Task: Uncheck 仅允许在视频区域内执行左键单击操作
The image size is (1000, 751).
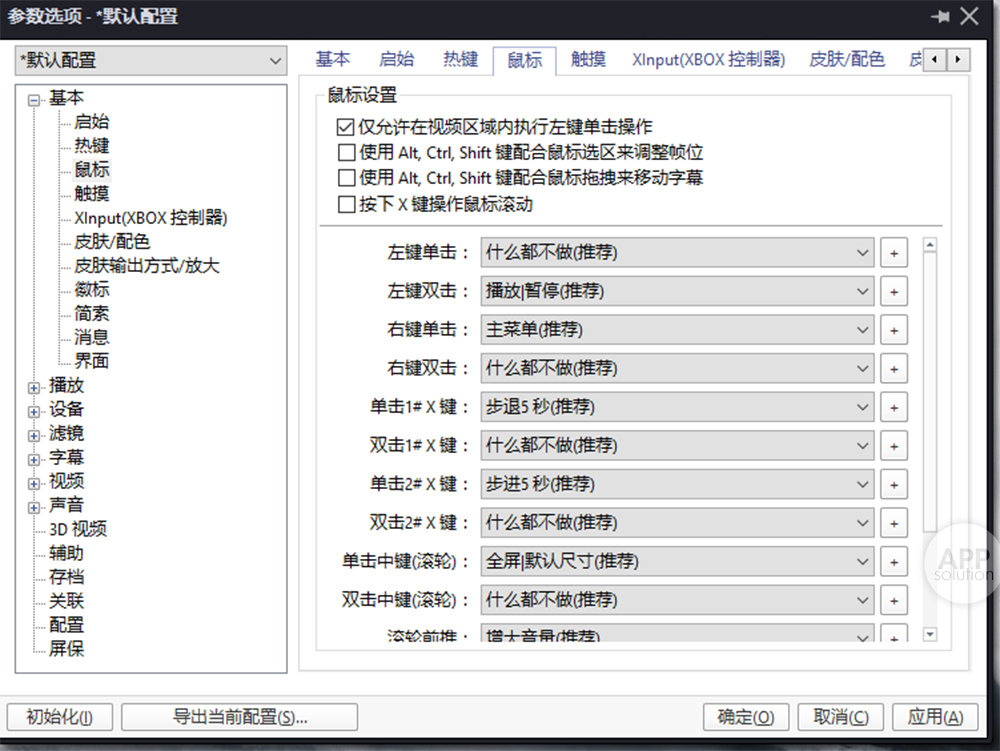Action: (x=346, y=127)
